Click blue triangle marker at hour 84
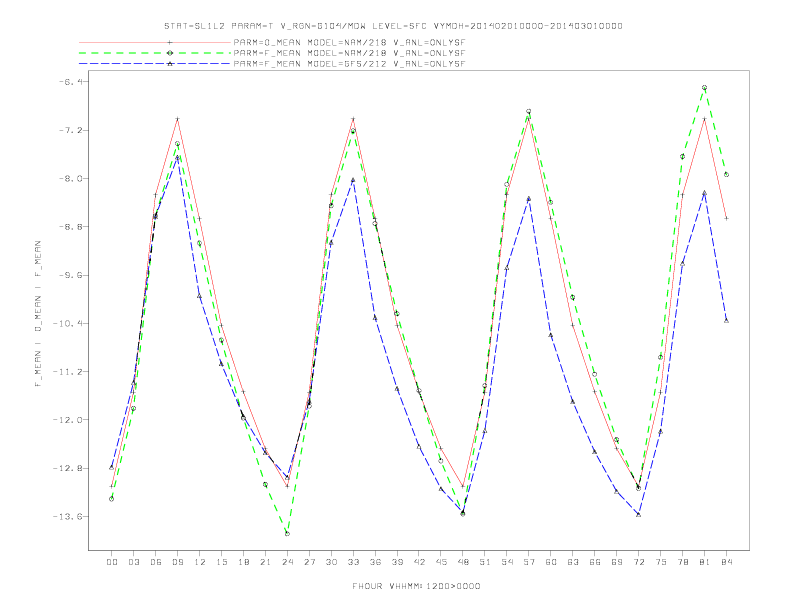The image size is (792, 612). [726, 321]
